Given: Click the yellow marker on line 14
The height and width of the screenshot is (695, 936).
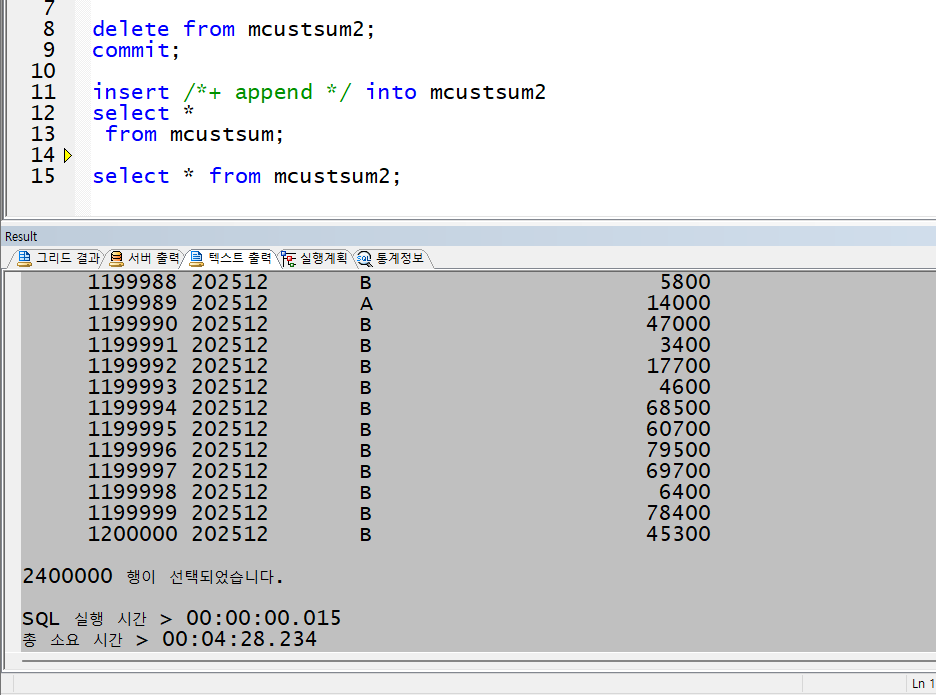Looking at the screenshot, I should (x=67, y=156).
